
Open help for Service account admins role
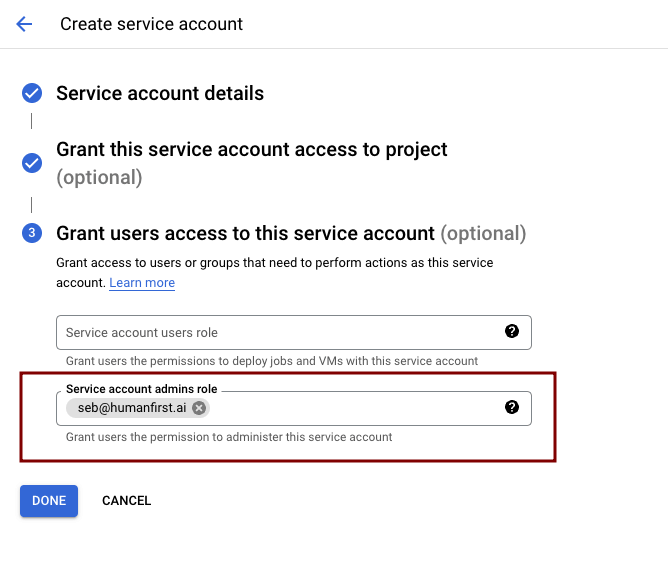512,407
